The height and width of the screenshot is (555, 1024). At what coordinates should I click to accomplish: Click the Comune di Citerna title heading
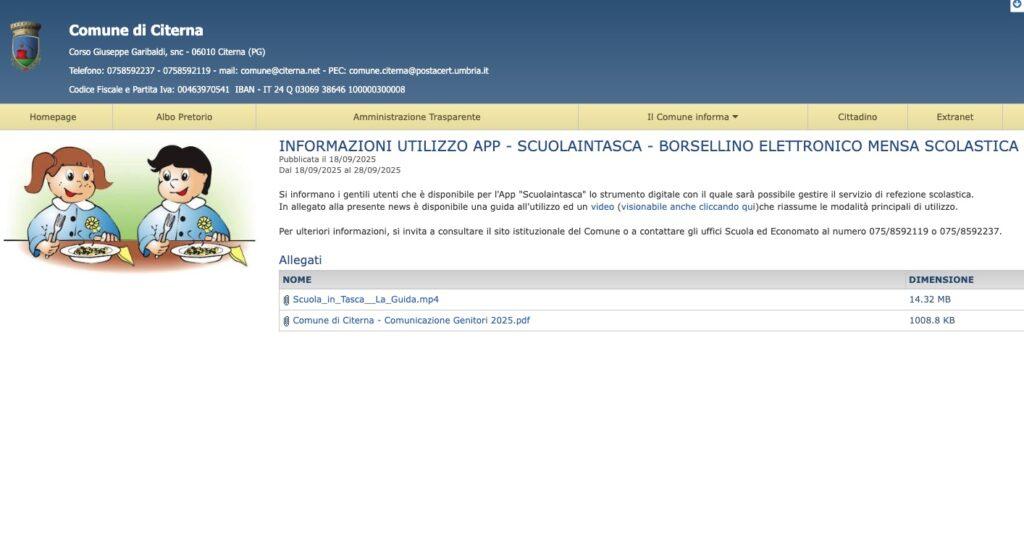136,30
